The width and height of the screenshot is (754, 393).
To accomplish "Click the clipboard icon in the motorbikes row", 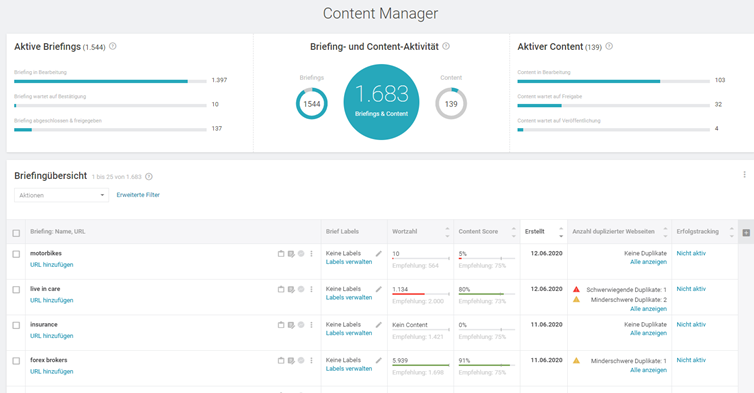I will [x=281, y=254].
